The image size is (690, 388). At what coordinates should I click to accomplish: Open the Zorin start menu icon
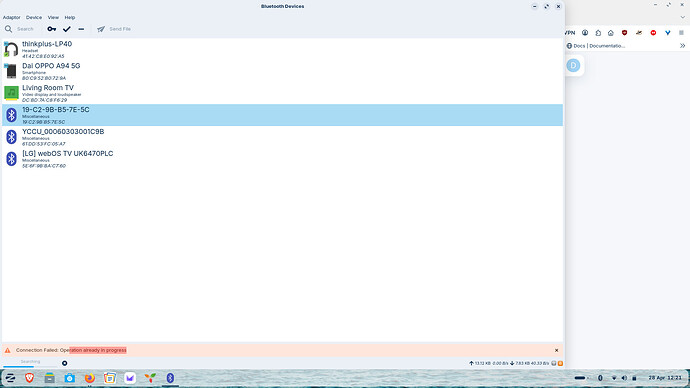10,378
